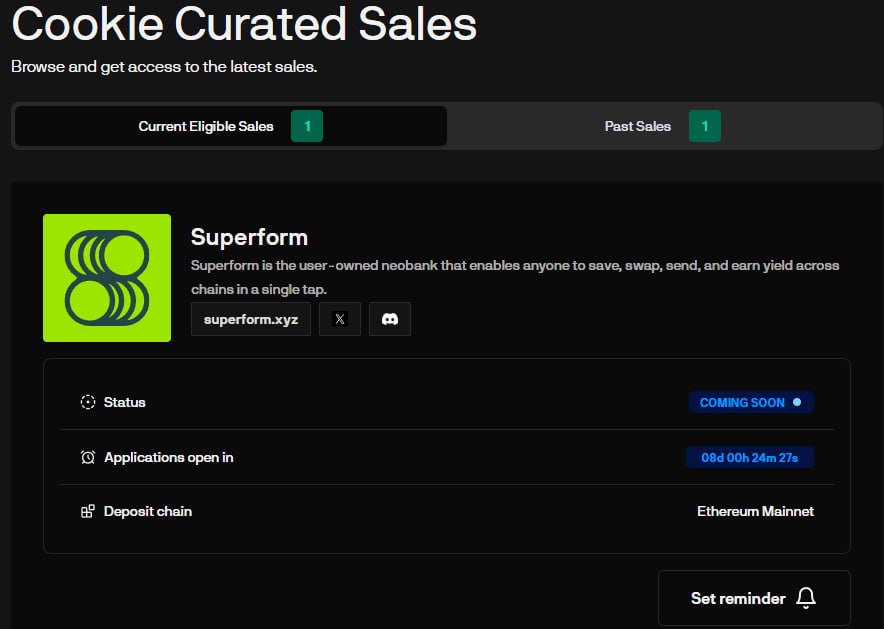
Task: Click the Superform description text
Action: tap(514, 277)
